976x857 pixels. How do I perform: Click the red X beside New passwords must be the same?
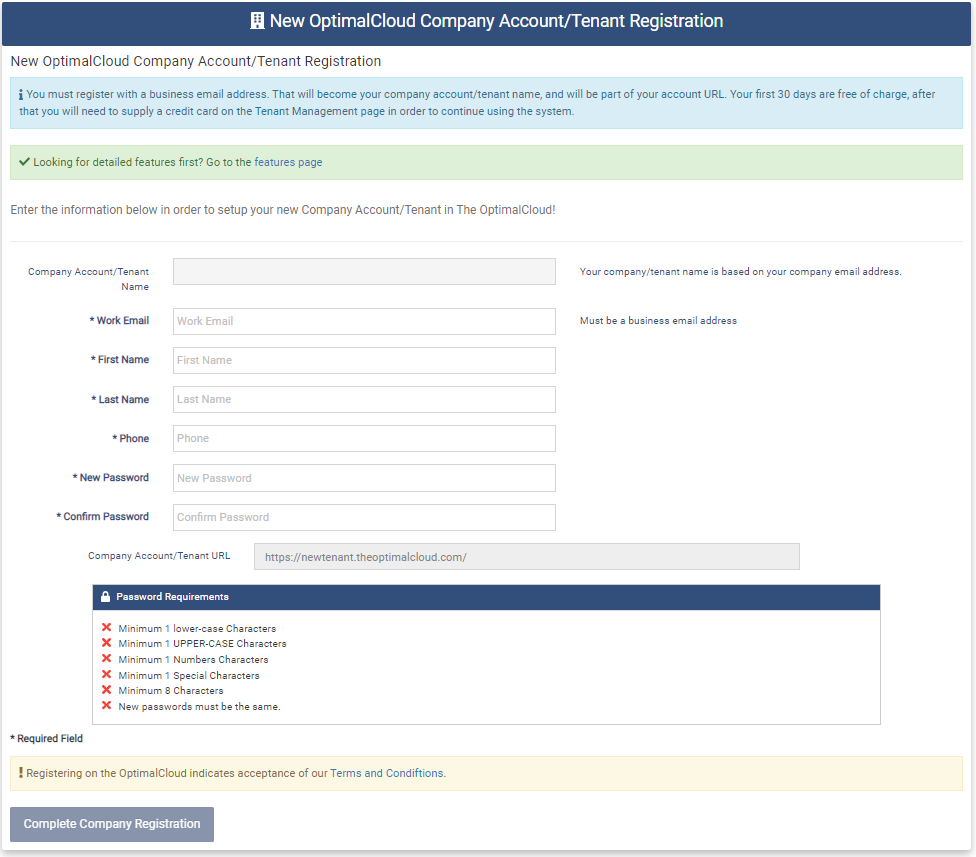[106, 706]
